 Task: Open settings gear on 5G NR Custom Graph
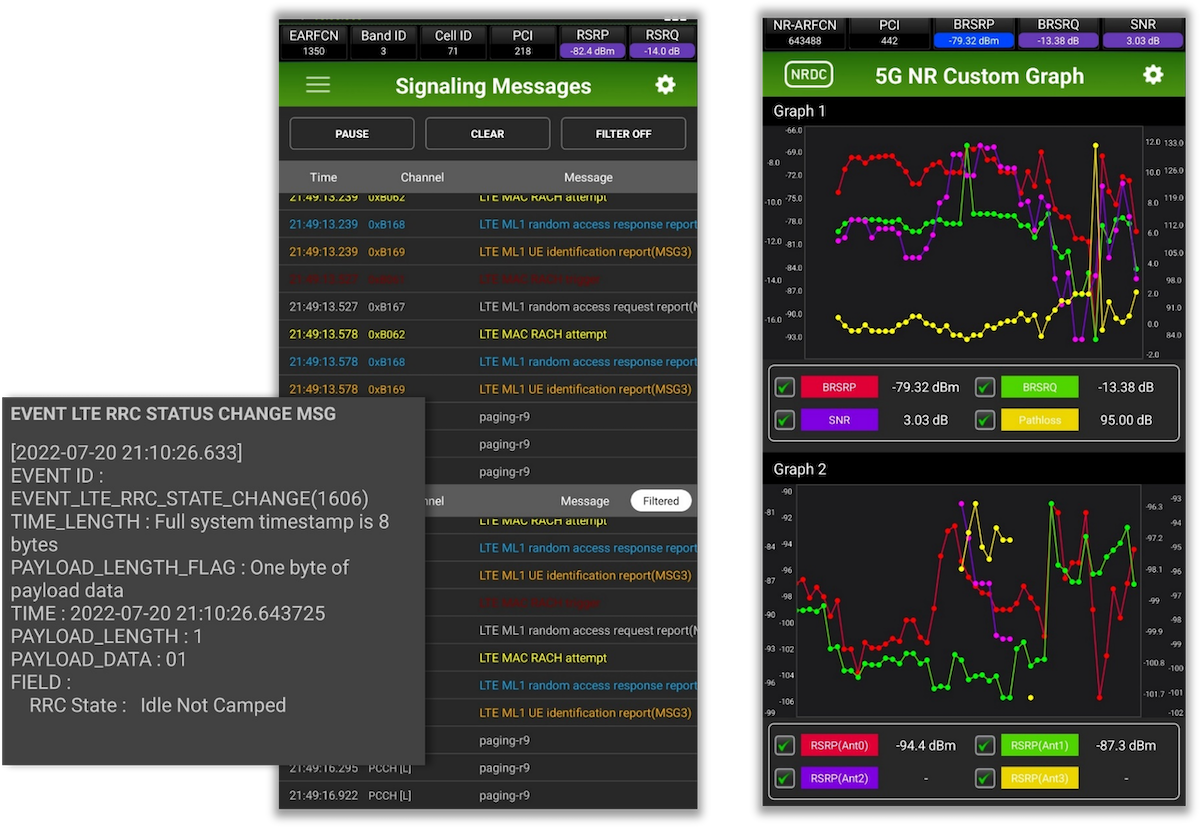1153,75
